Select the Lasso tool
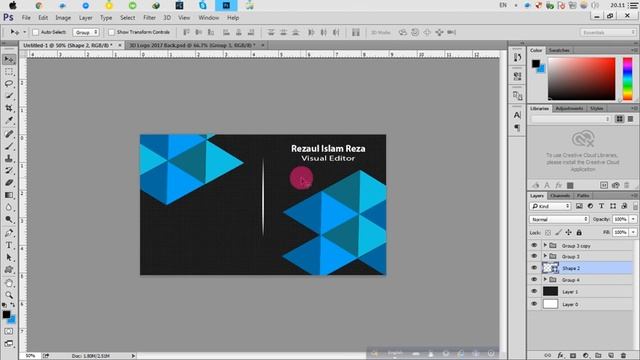Screen dimensions: 640x360 tap(9, 84)
